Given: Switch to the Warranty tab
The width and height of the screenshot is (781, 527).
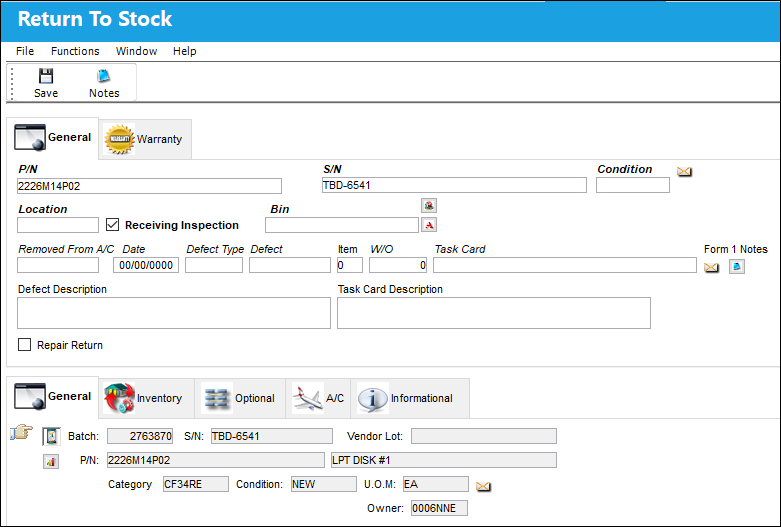Looking at the screenshot, I should coord(145,139).
